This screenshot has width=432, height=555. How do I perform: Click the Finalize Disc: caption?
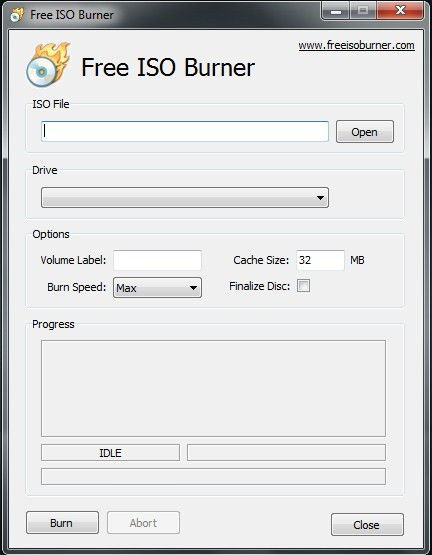pos(259,286)
